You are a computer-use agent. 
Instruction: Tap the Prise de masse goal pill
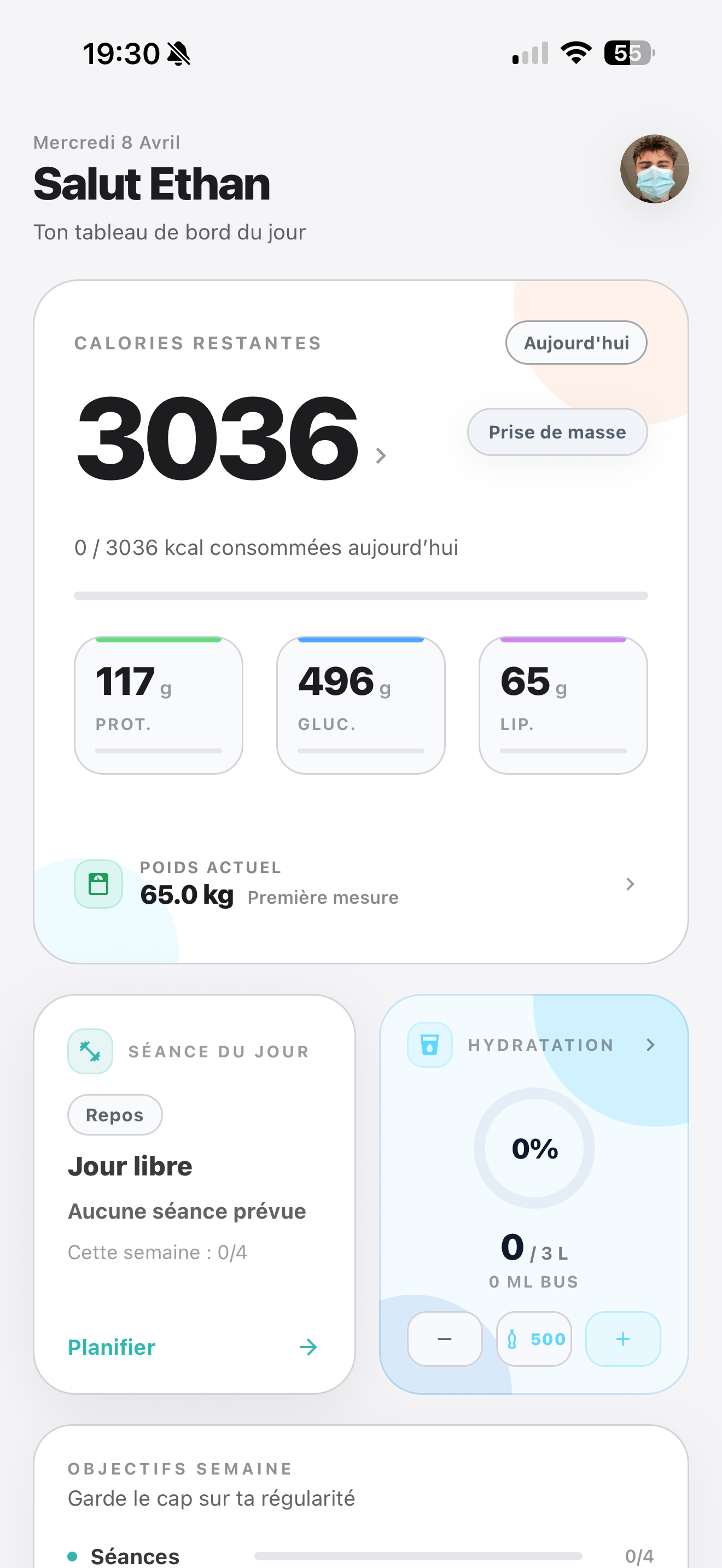pyautogui.click(x=557, y=431)
